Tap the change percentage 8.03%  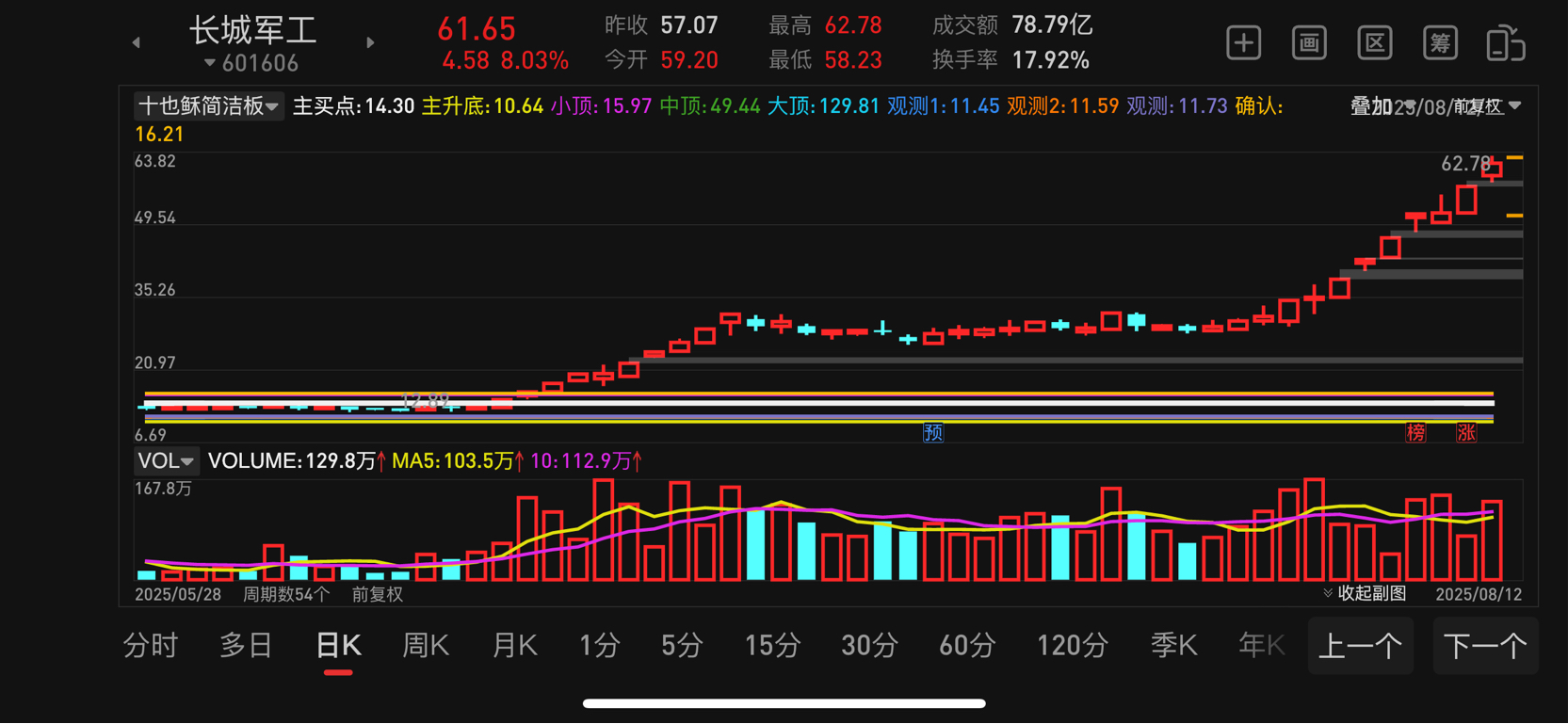[535, 61]
